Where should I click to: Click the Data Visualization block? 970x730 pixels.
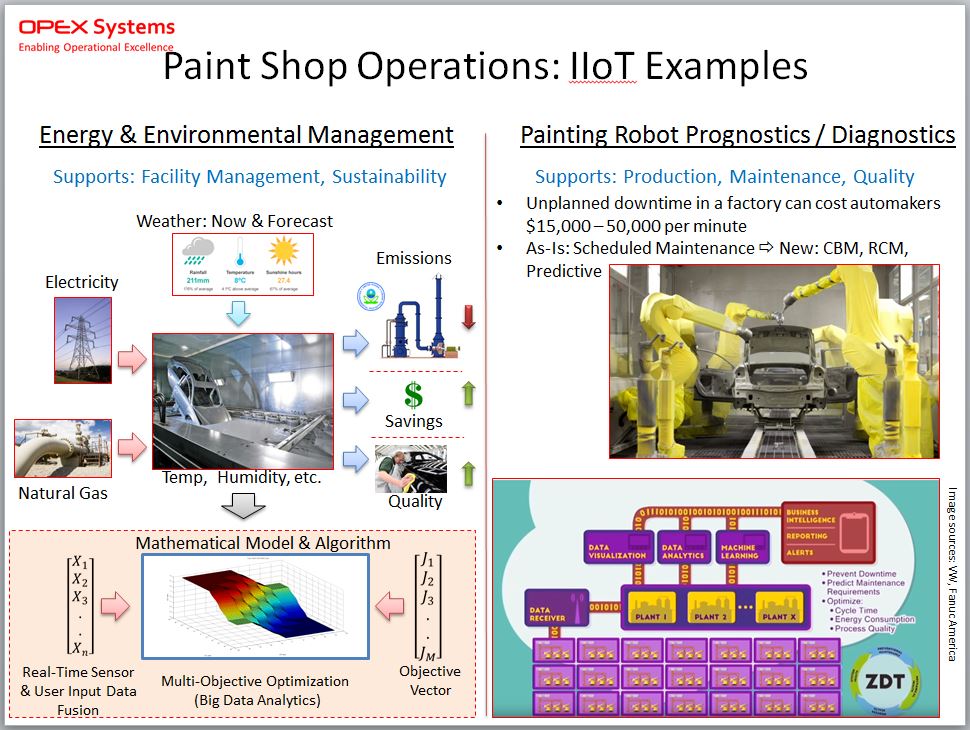pos(618,547)
